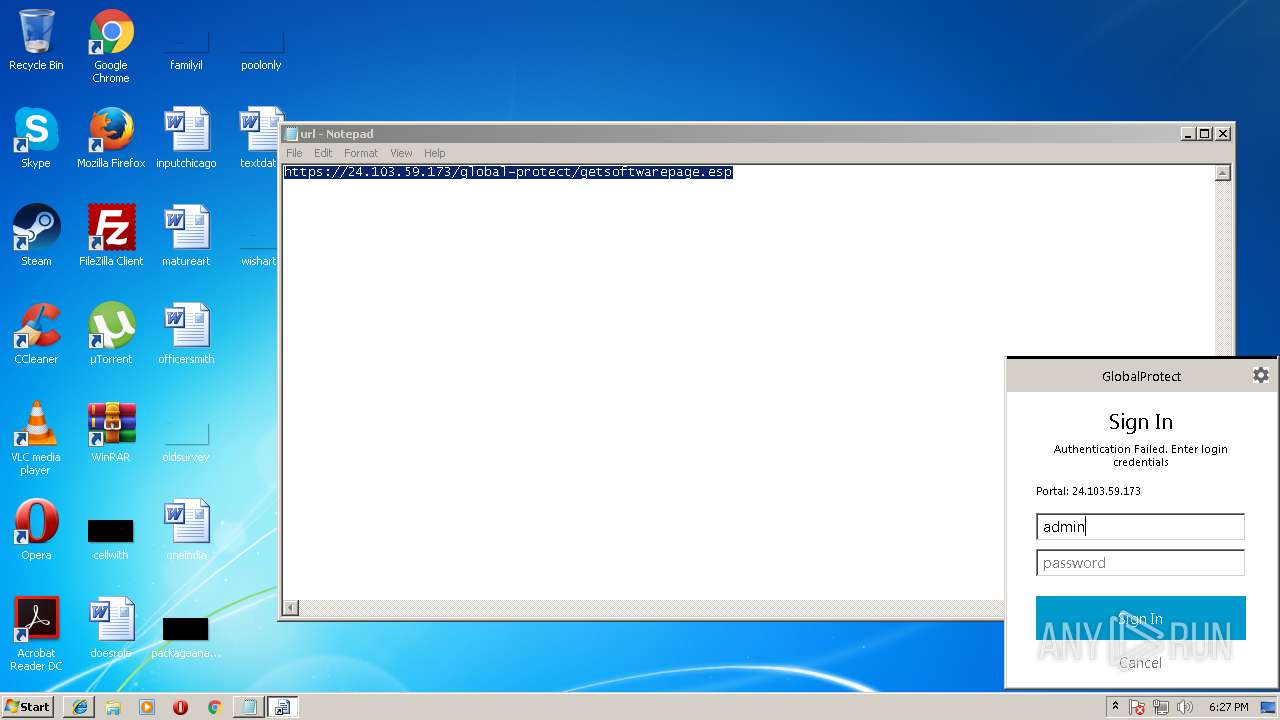This screenshot has height=720, width=1280.
Task: Open the Action Center flag tray icon
Action: [x=1137, y=707]
